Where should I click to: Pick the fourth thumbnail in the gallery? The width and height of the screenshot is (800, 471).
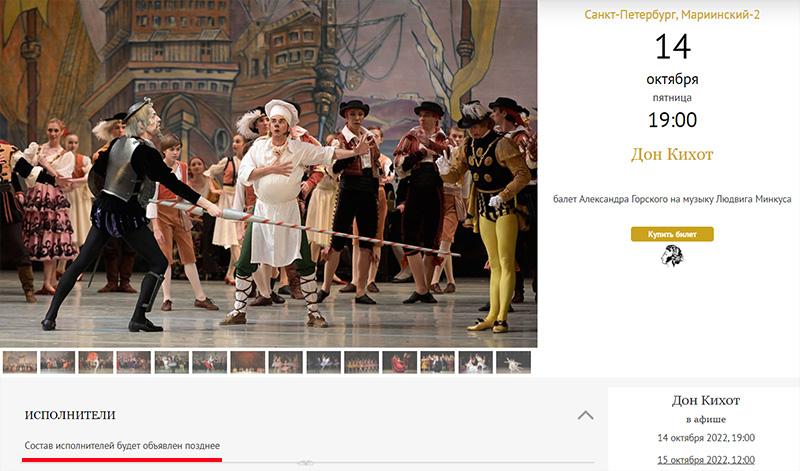(134, 362)
